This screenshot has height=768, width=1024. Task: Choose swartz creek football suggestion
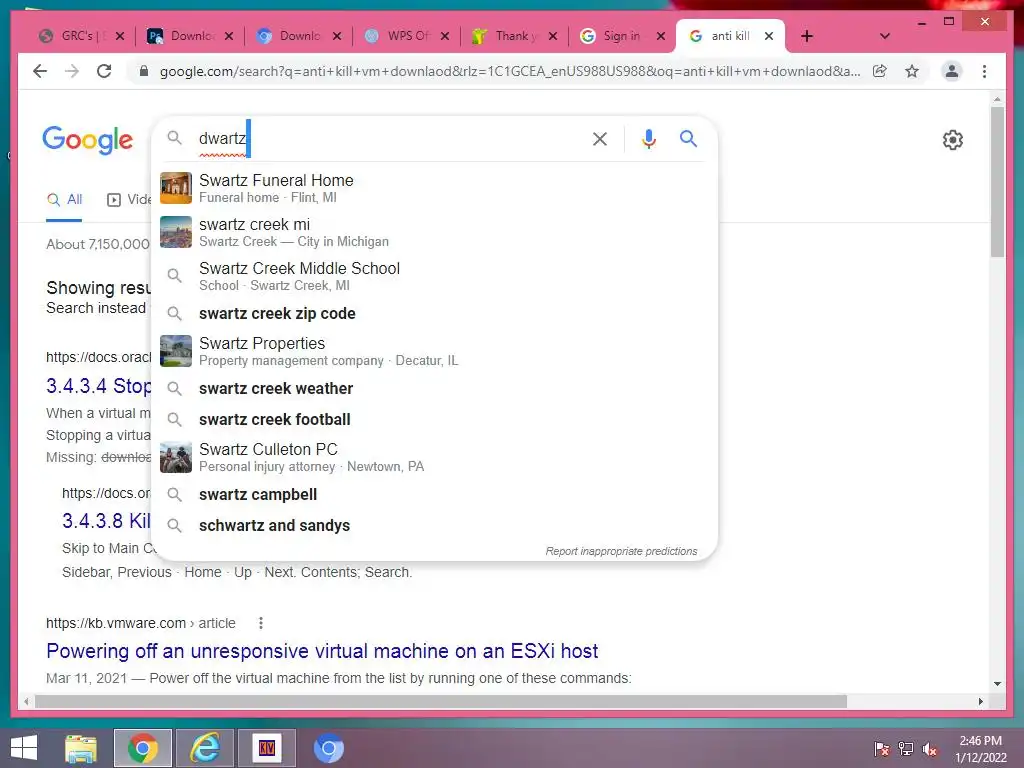435,419
